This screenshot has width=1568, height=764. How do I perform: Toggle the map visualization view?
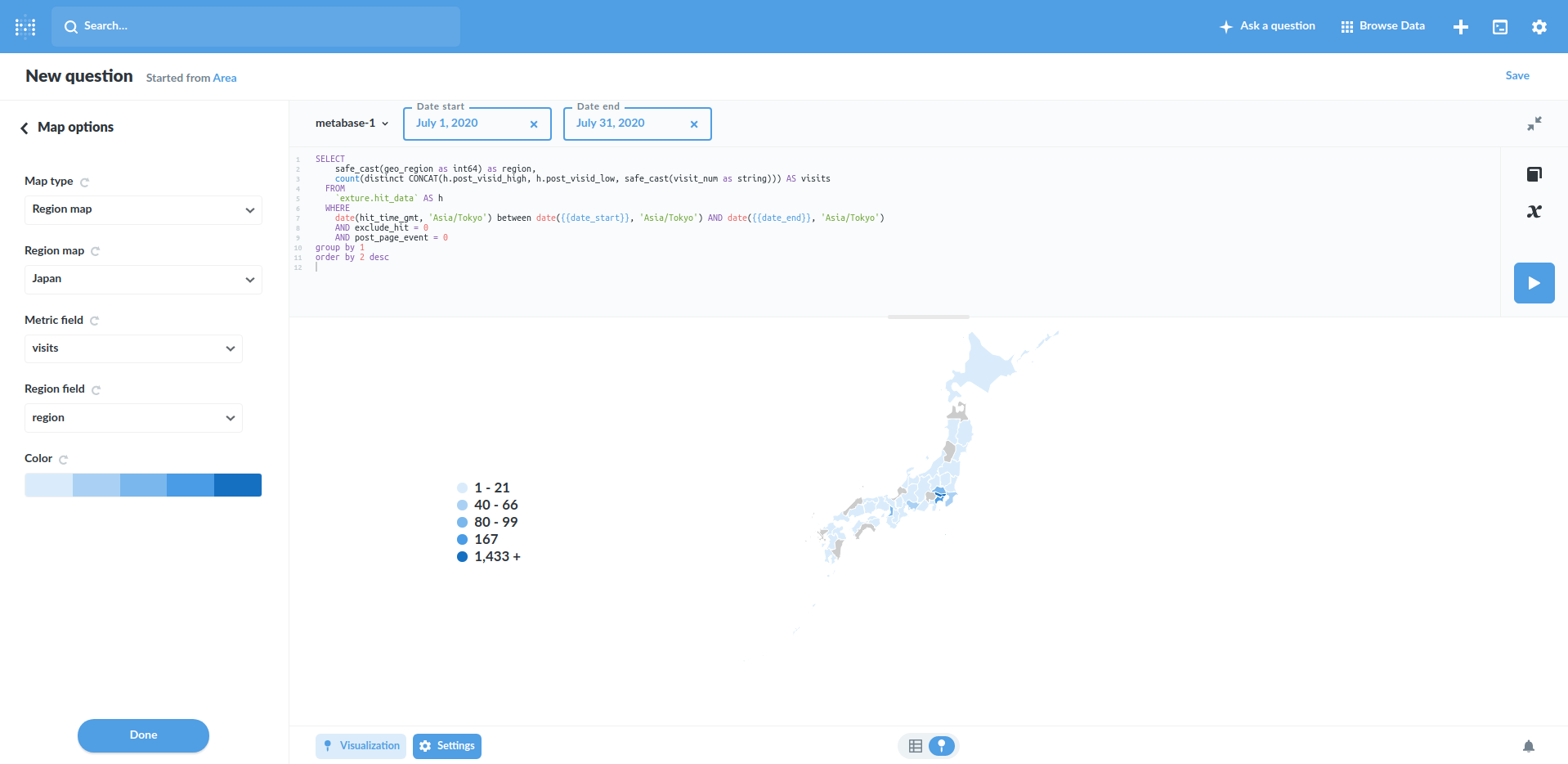click(941, 746)
